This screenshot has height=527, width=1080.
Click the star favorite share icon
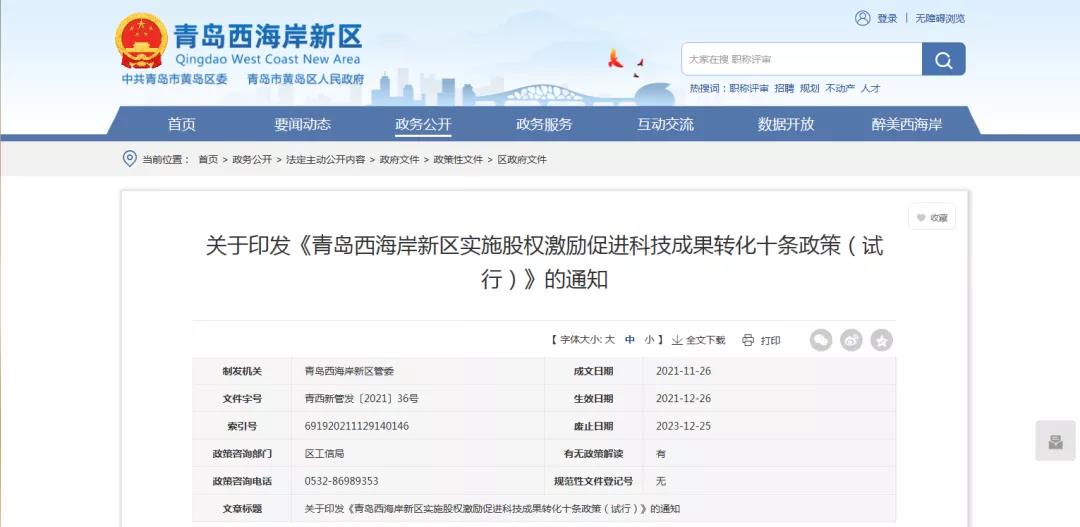[881, 340]
